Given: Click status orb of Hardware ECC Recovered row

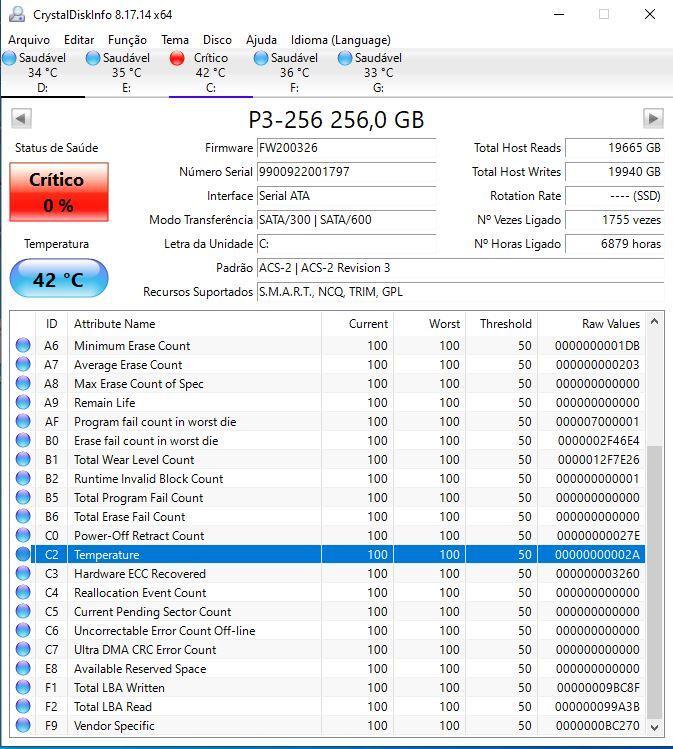Looking at the screenshot, I should pyautogui.click(x=23, y=573).
